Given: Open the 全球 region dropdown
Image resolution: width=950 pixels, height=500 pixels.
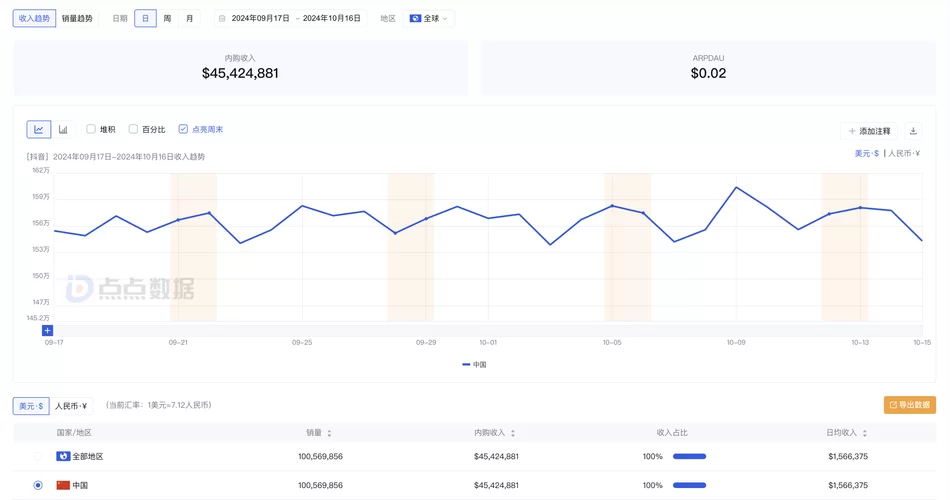Looking at the screenshot, I should pyautogui.click(x=429, y=19).
